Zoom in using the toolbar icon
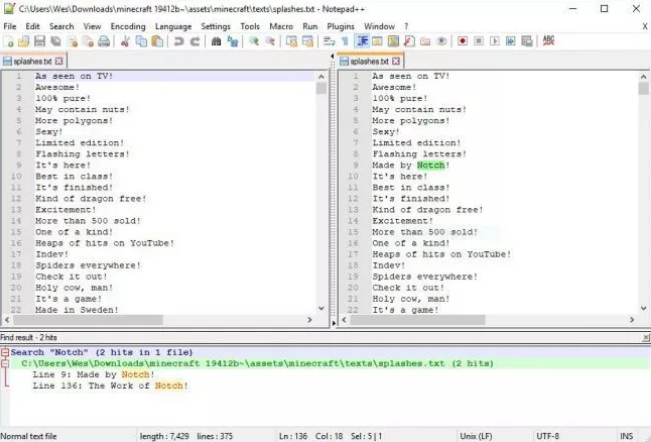This screenshot has width=651, height=442. pyautogui.click(x=254, y=41)
